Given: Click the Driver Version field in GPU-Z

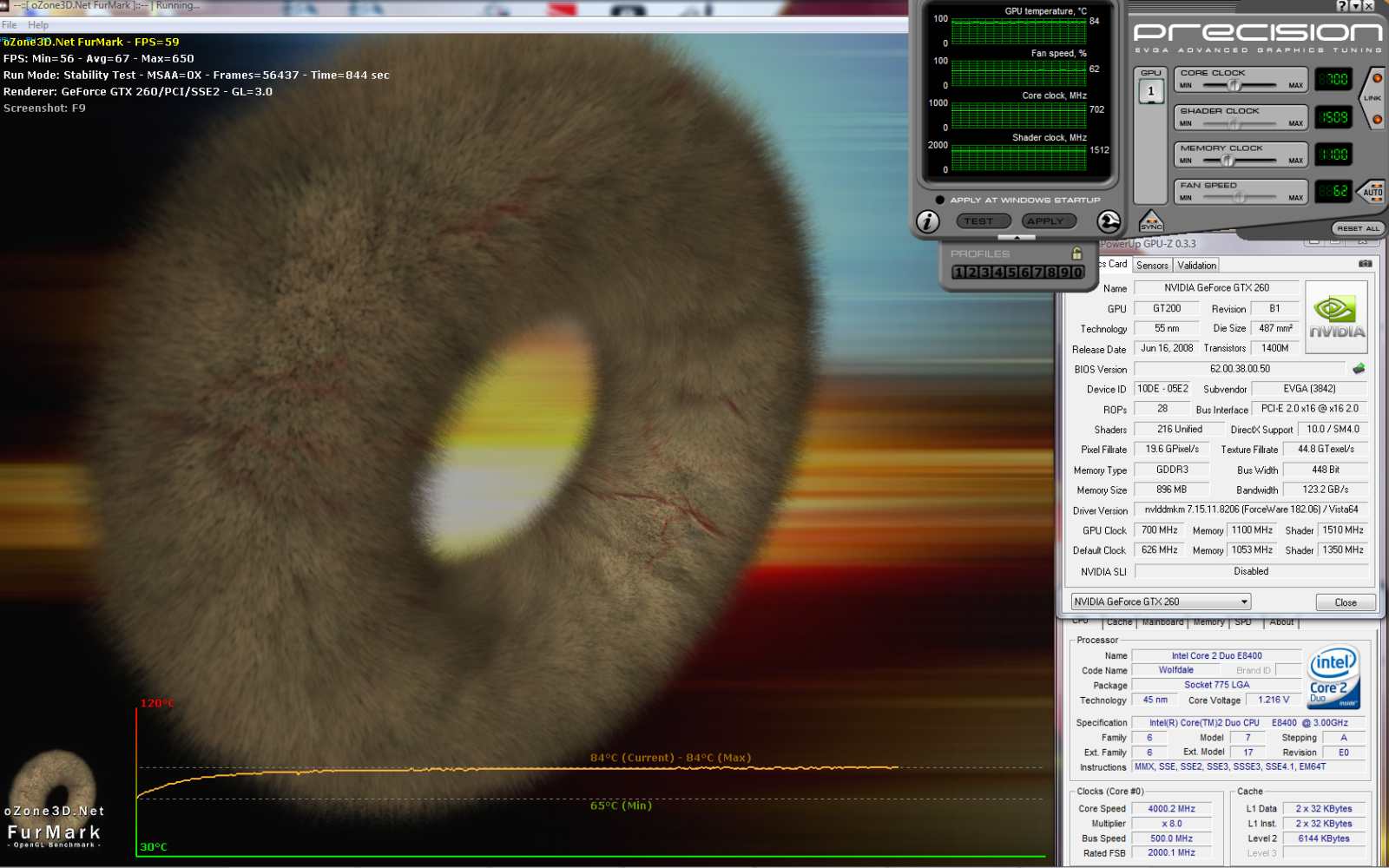Looking at the screenshot, I should click(1251, 510).
